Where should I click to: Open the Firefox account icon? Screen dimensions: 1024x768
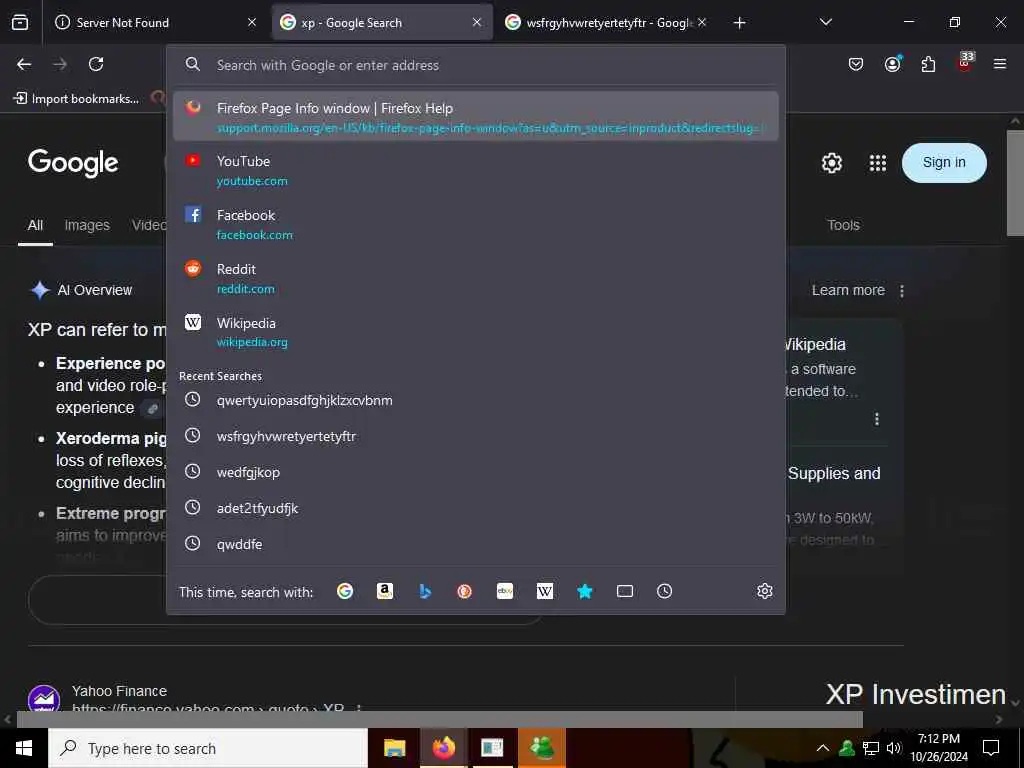(892, 64)
